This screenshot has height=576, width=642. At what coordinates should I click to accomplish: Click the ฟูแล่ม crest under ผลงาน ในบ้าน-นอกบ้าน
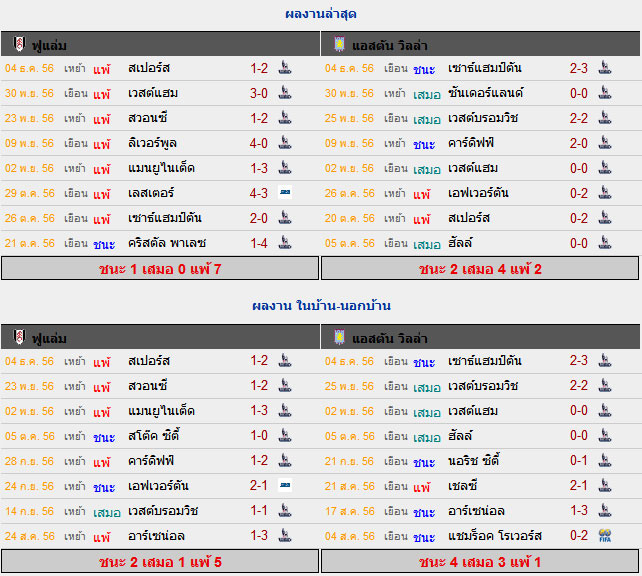pyautogui.click(x=19, y=337)
